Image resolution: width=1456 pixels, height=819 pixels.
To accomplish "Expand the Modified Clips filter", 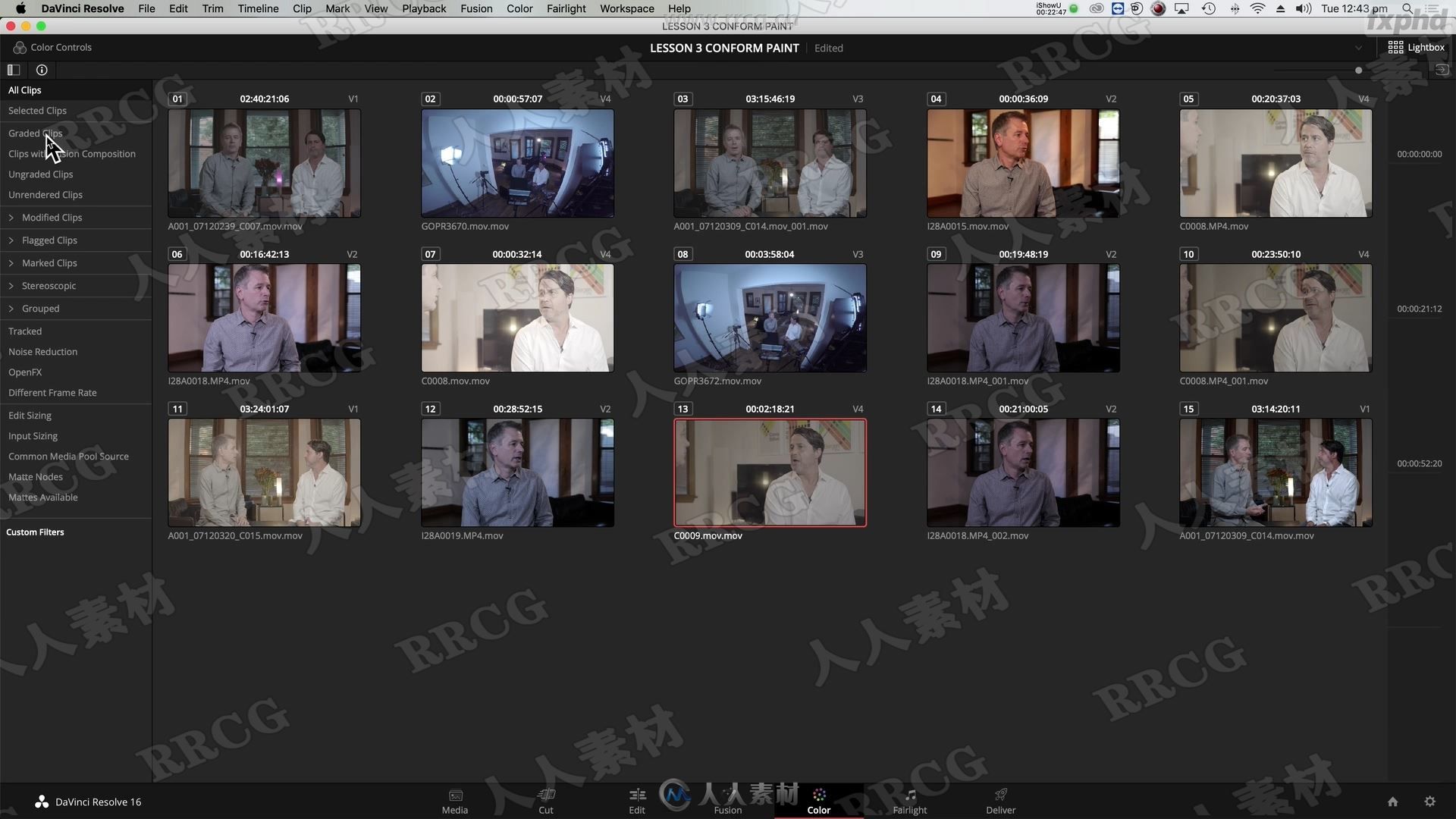I will [x=11, y=218].
